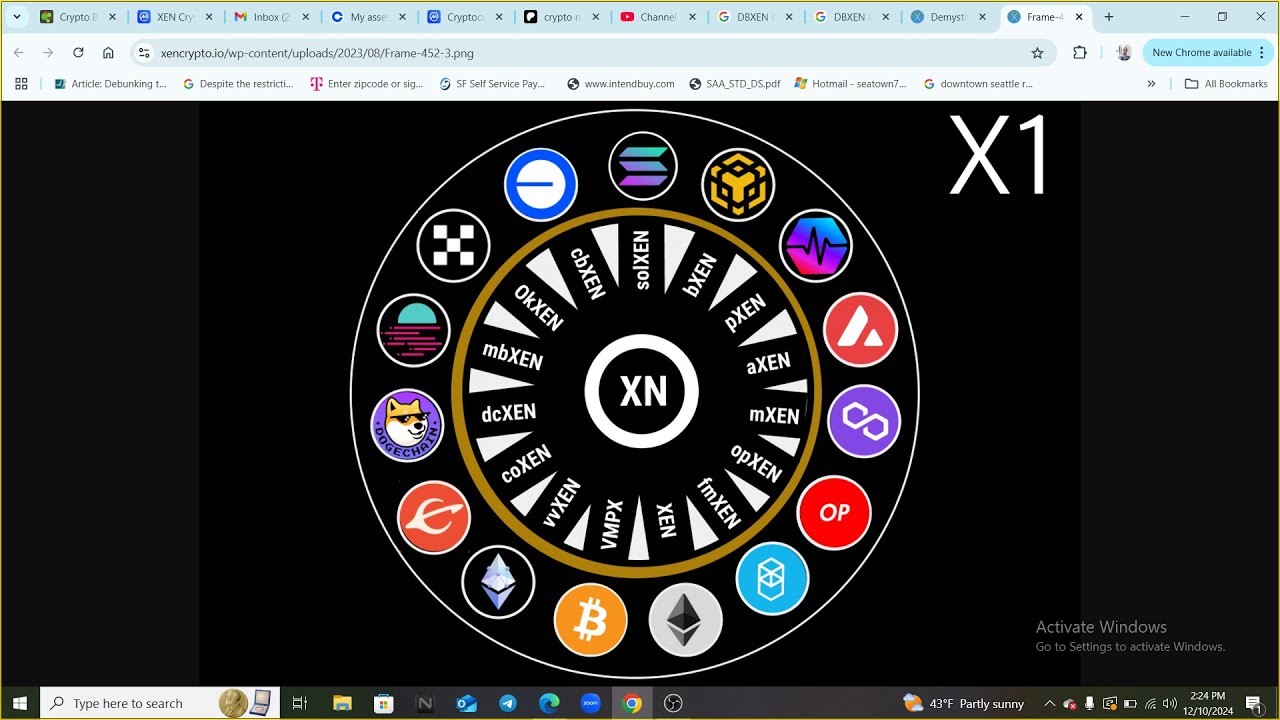Open the Windows Start menu

click(20, 703)
